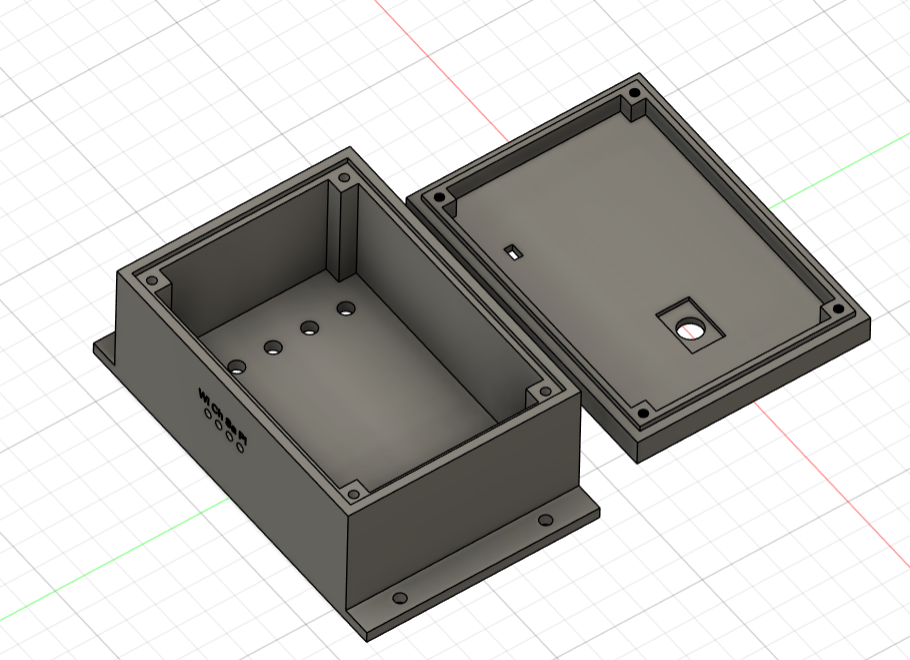The height and width of the screenshot is (660, 910).
Task: Select the upper hole on the front mounting flange
Action: [545, 520]
